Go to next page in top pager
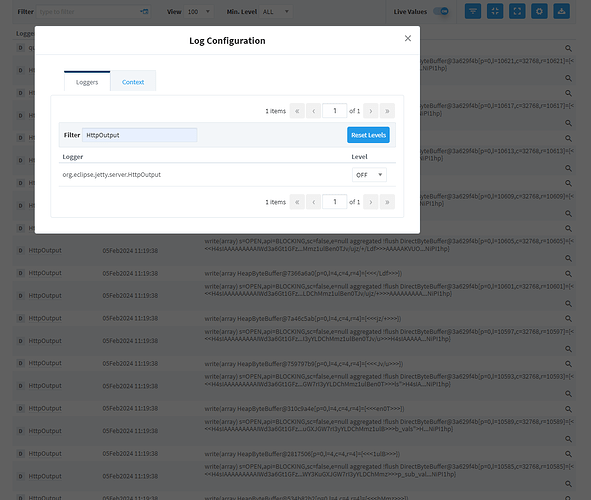This screenshot has width=591, height=500. click(x=371, y=111)
